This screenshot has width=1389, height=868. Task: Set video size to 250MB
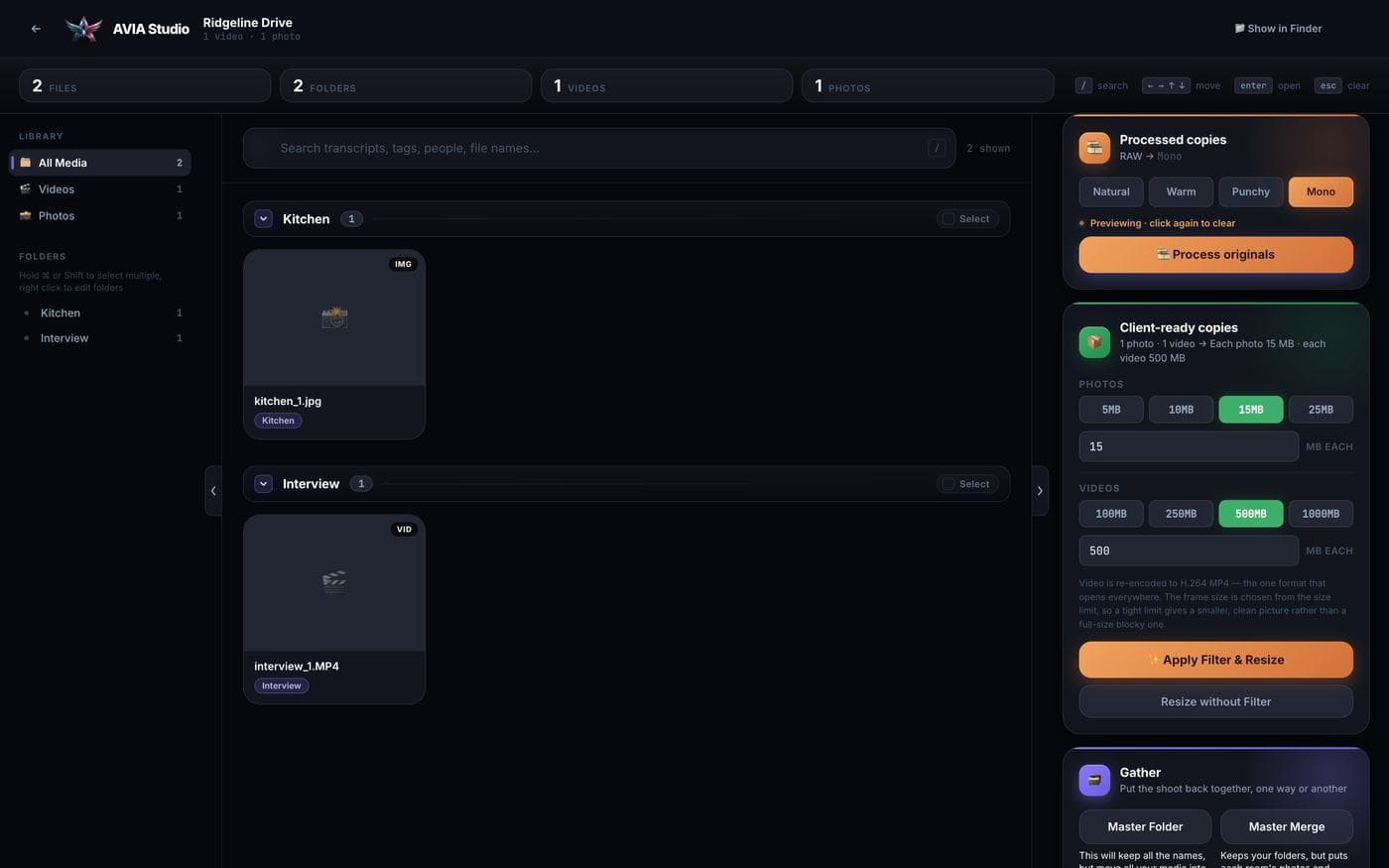tap(1181, 514)
